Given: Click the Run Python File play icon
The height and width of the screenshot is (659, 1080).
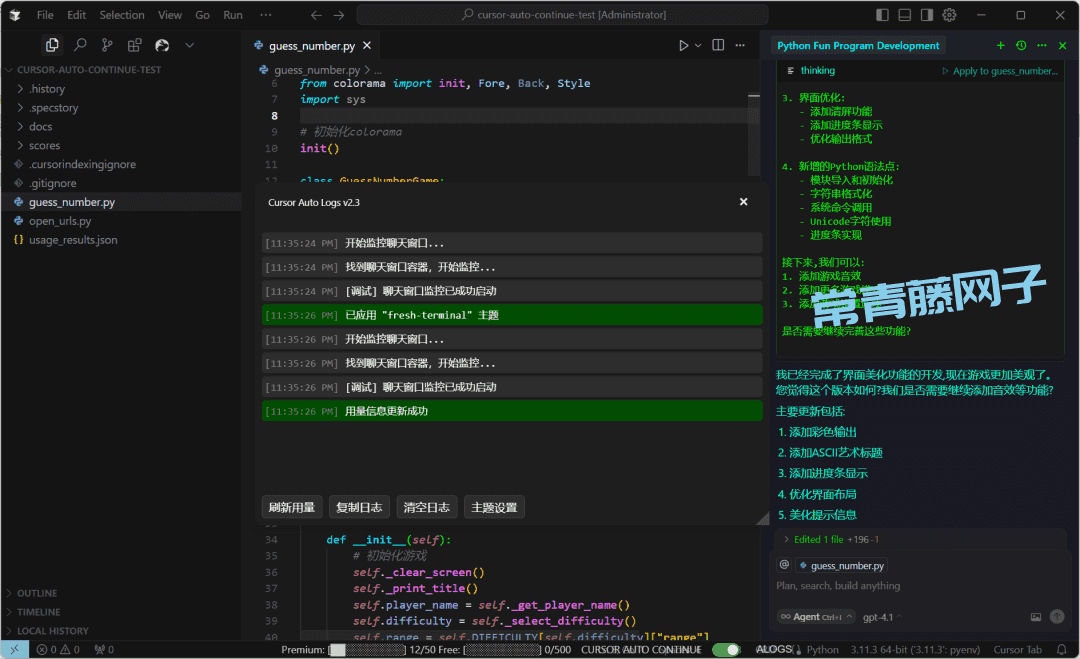Looking at the screenshot, I should point(684,45).
